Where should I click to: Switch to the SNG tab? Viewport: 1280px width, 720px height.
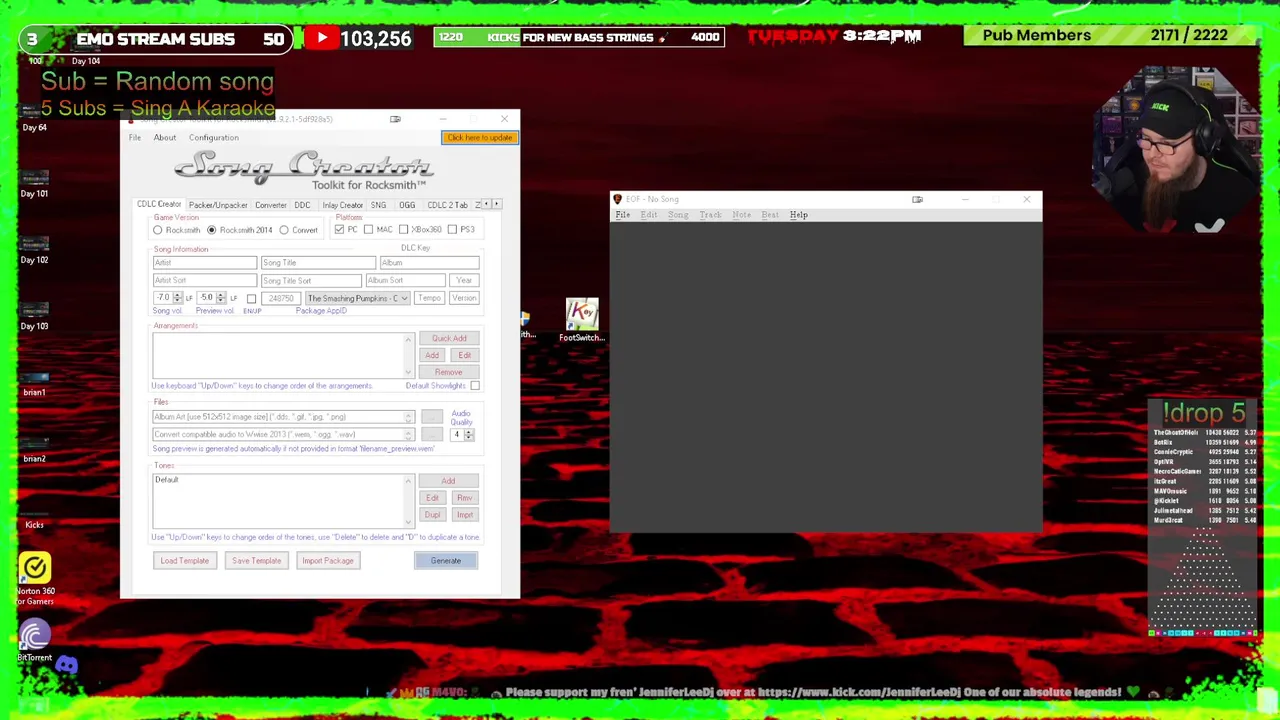pyautogui.click(x=378, y=205)
